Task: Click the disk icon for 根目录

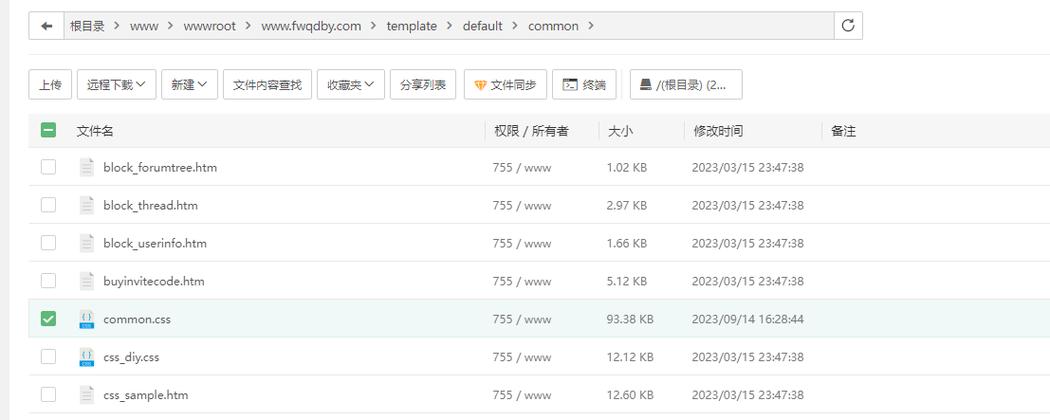Action: [646, 84]
